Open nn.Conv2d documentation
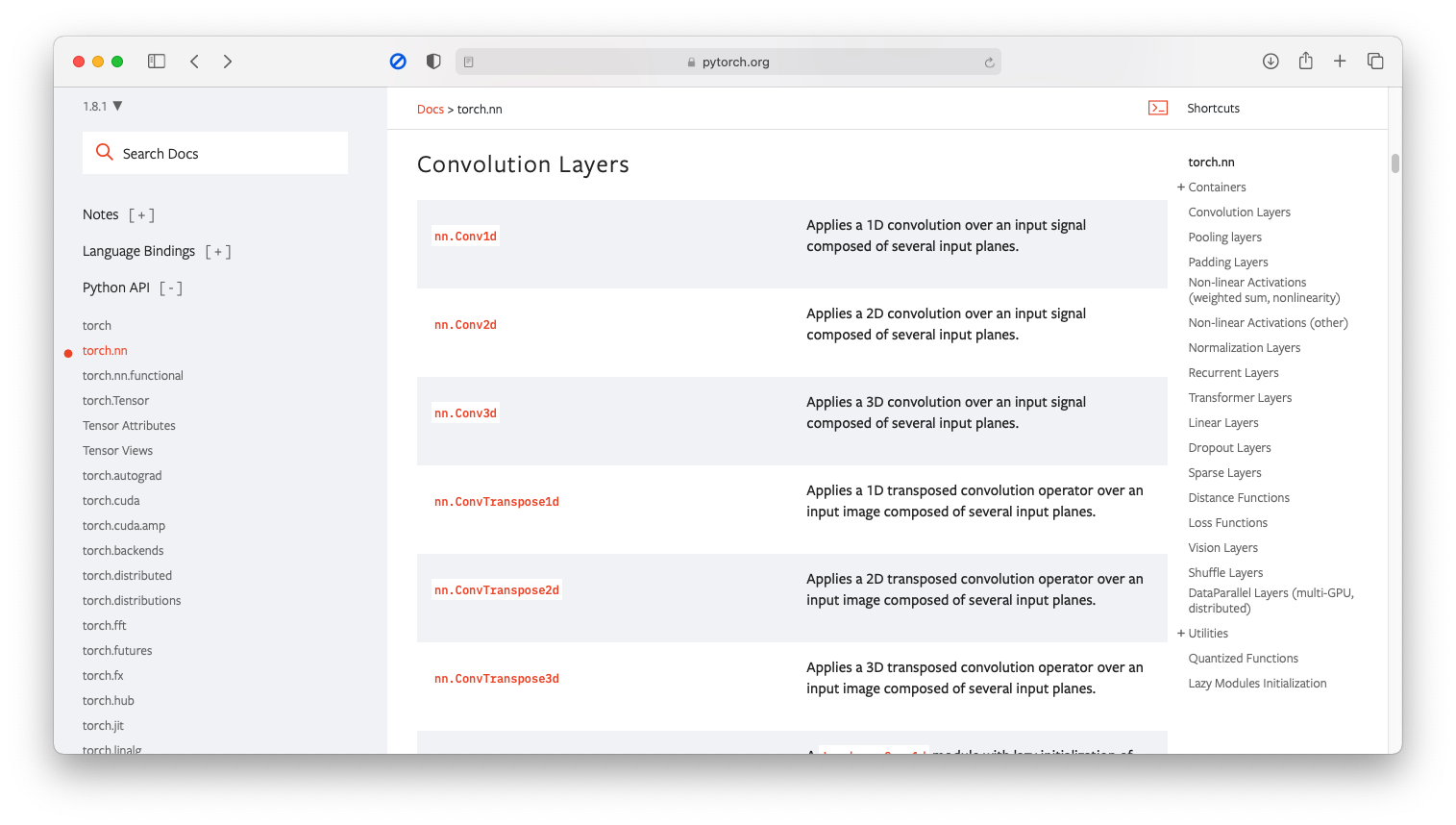1456x825 pixels. 465,325
